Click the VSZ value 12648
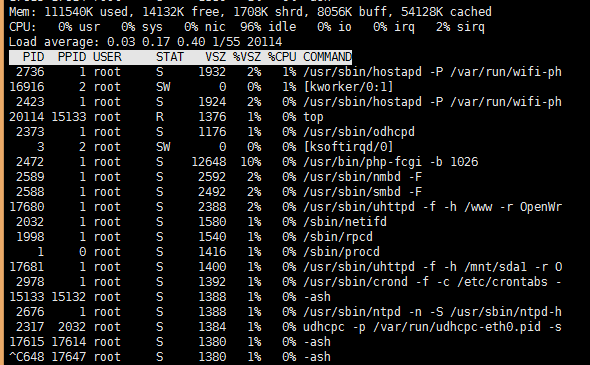Viewport: 590px width, 365px height. [209, 162]
